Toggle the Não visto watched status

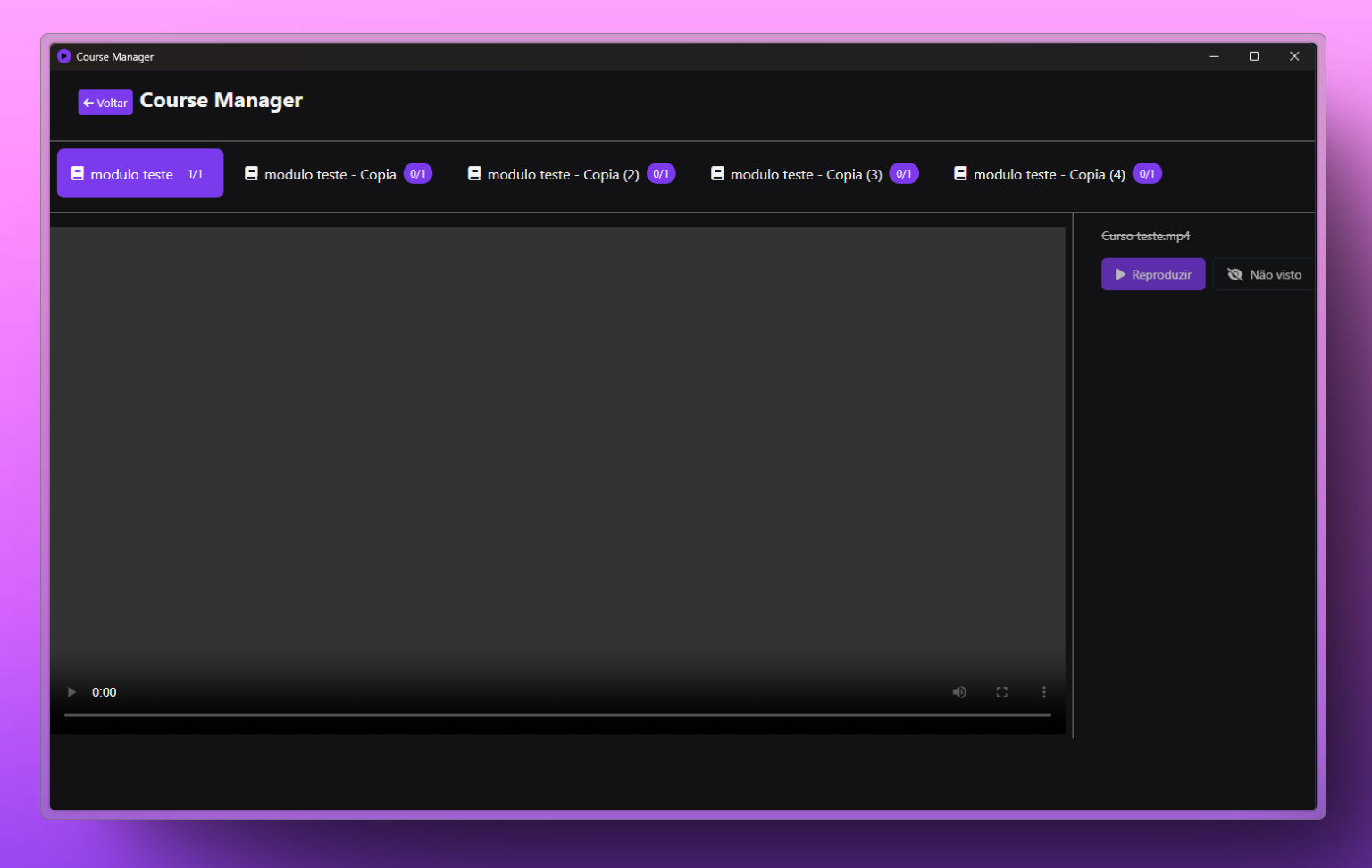point(1264,274)
